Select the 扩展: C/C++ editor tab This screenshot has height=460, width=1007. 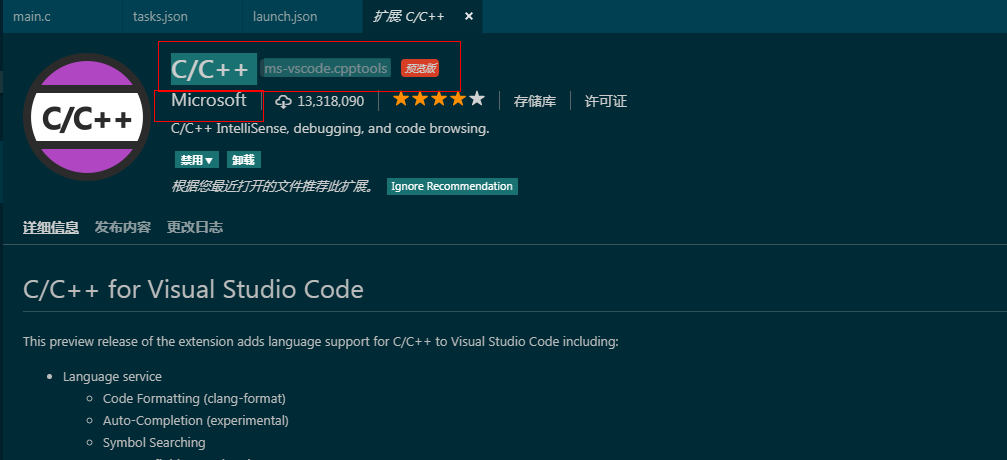pos(408,17)
